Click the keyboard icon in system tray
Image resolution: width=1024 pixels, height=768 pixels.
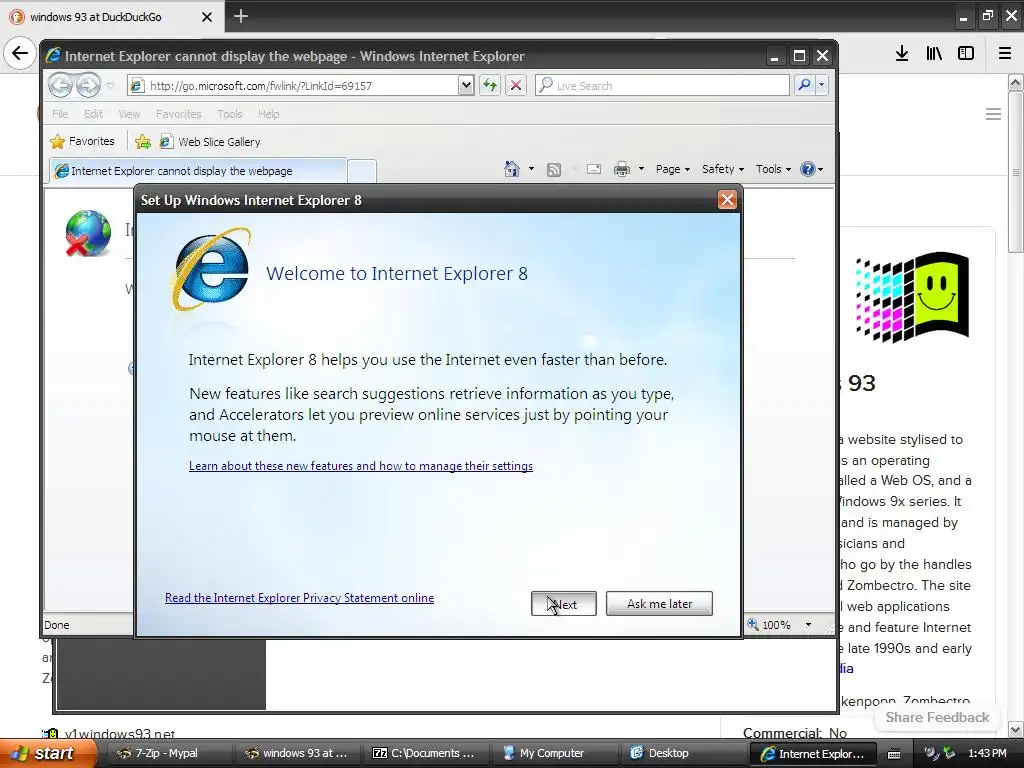click(894, 754)
